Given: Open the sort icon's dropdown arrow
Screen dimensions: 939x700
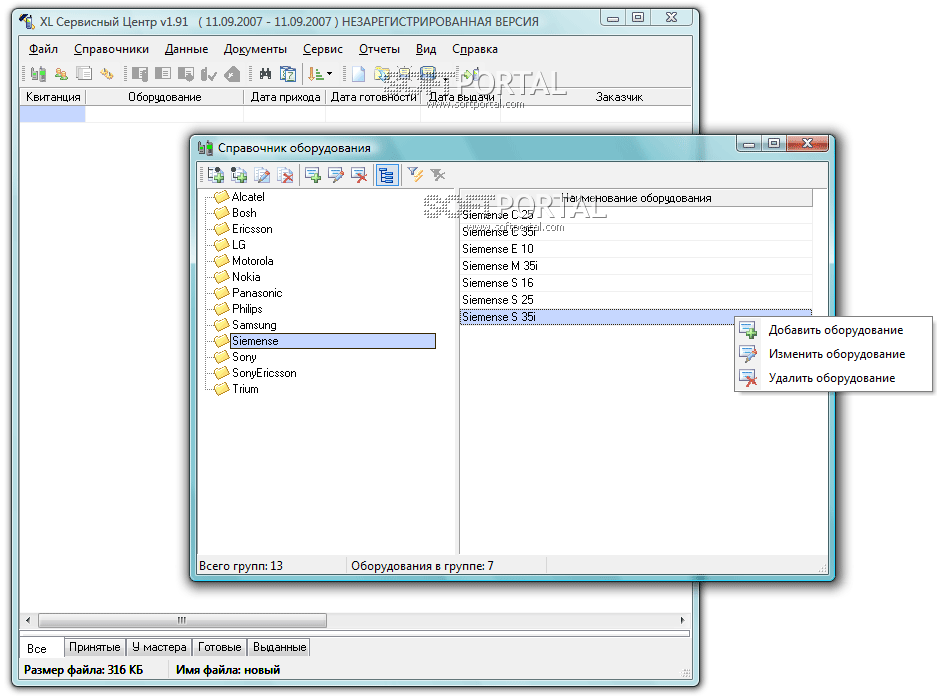Looking at the screenshot, I should [x=329, y=74].
